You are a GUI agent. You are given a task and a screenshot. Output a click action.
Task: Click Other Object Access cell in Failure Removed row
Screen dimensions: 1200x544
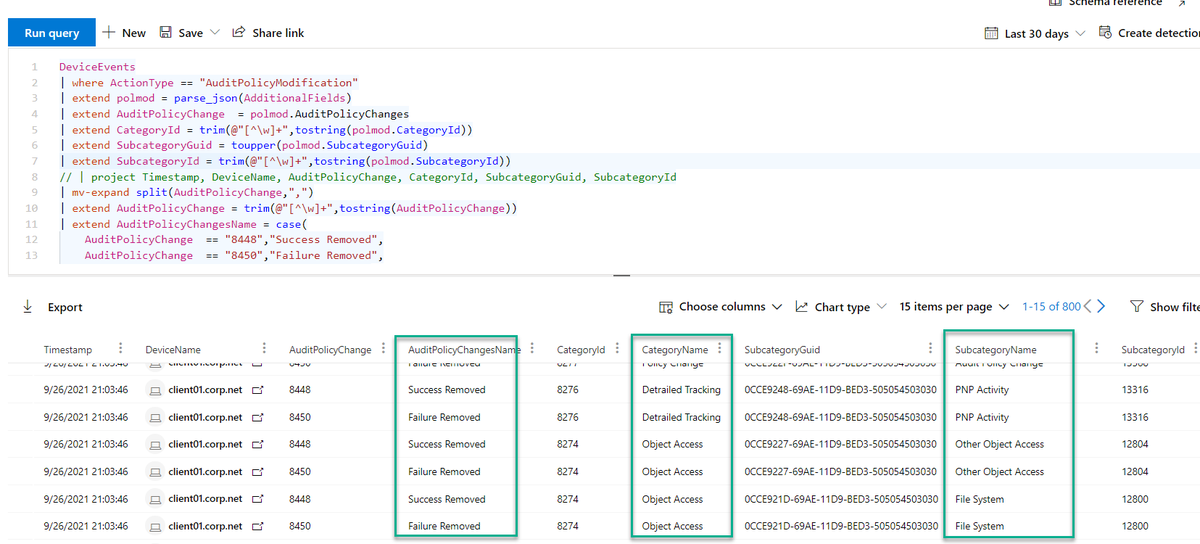(999, 471)
